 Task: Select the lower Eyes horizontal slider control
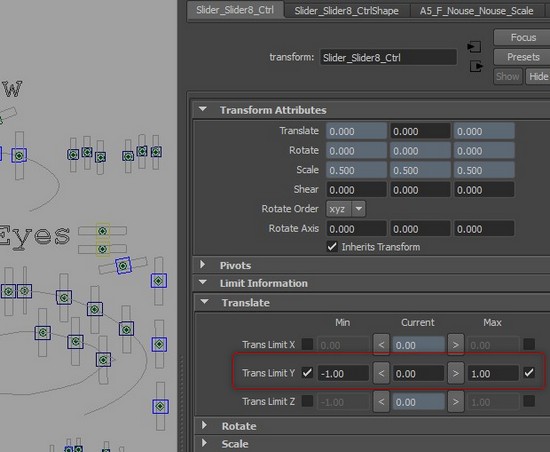click(102, 249)
